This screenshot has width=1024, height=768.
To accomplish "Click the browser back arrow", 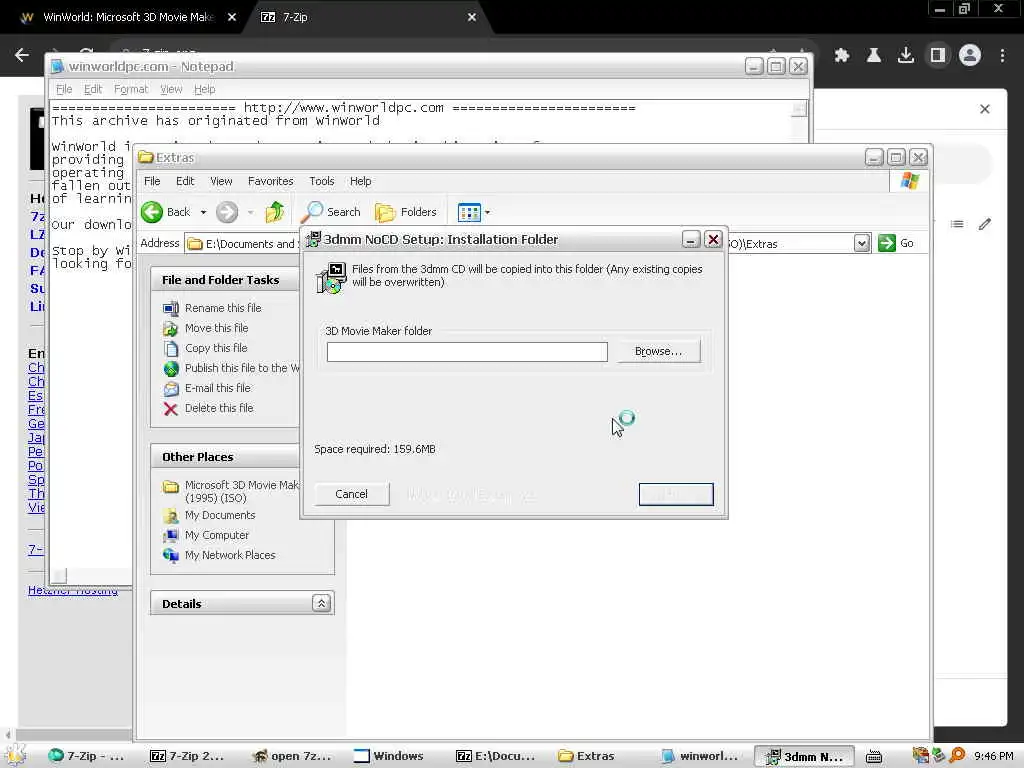I will point(22,56).
